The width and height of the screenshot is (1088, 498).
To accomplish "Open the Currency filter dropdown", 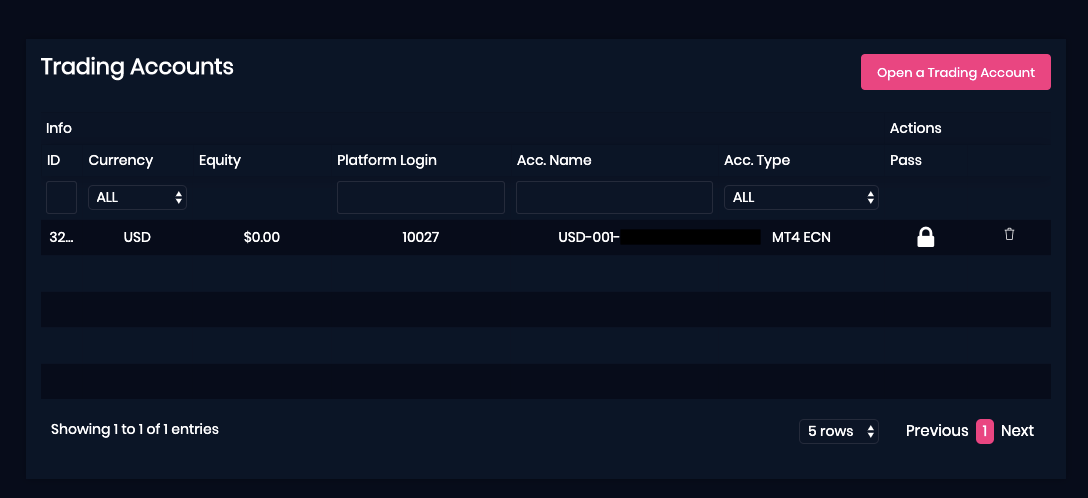I will pyautogui.click(x=137, y=198).
